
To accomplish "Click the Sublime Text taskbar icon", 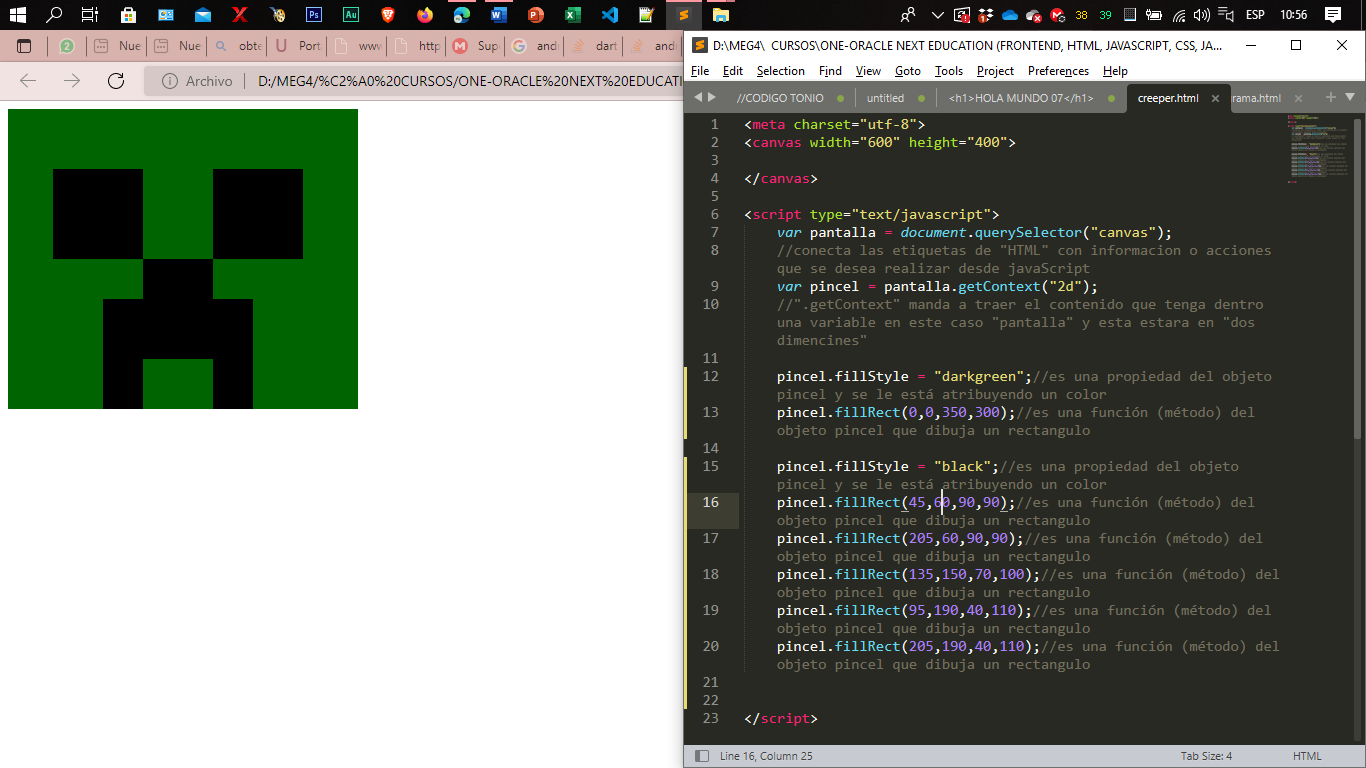I will tap(683, 15).
